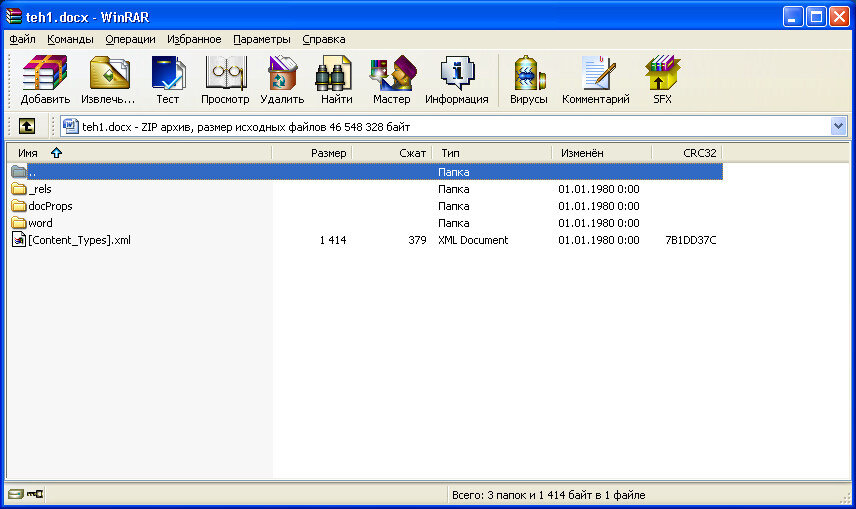Click the 7B1DD37C CRC32 value
Screen dimensions: 856x509
pos(691,240)
